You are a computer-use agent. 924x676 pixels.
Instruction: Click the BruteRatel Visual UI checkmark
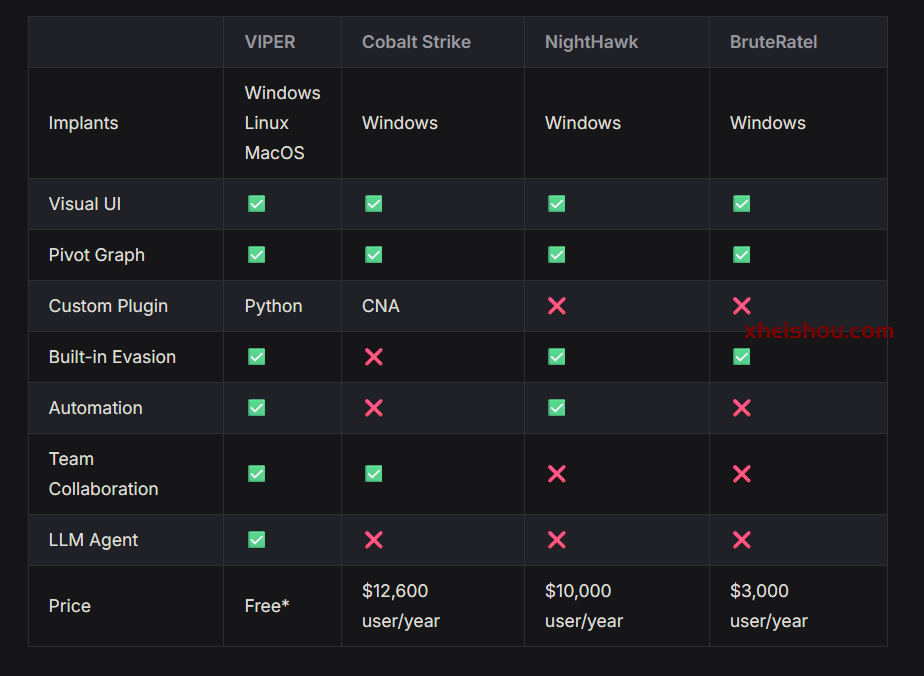coord(741,204)
